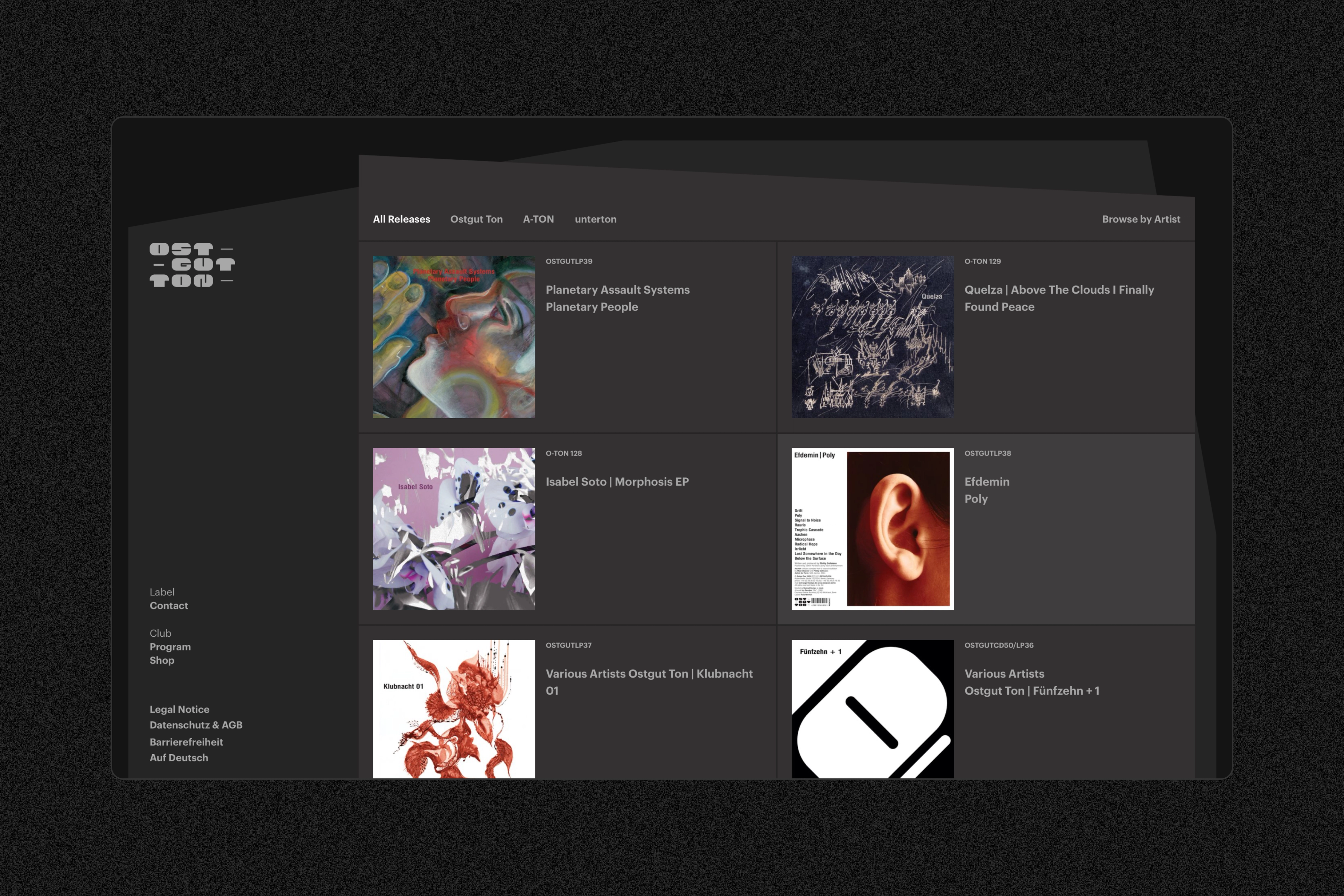
Task: Open Klubnacht 01 cover artwork
Action: (x=454, y=708)
